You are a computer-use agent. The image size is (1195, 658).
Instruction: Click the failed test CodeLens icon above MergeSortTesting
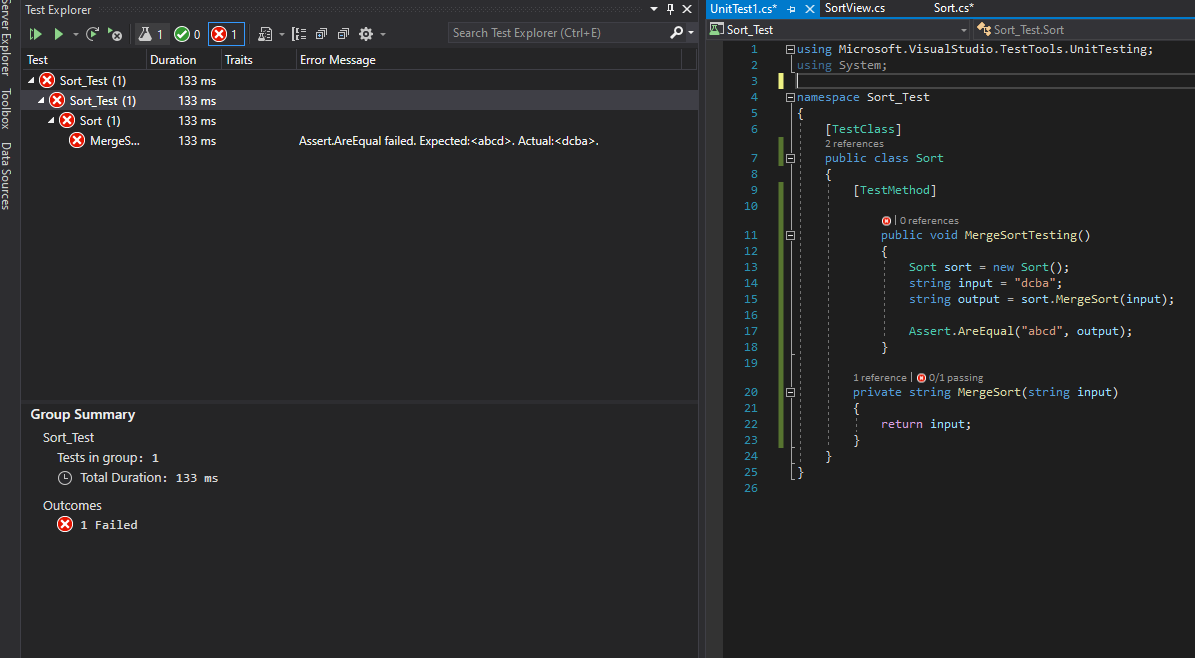[x=886, y=220]
